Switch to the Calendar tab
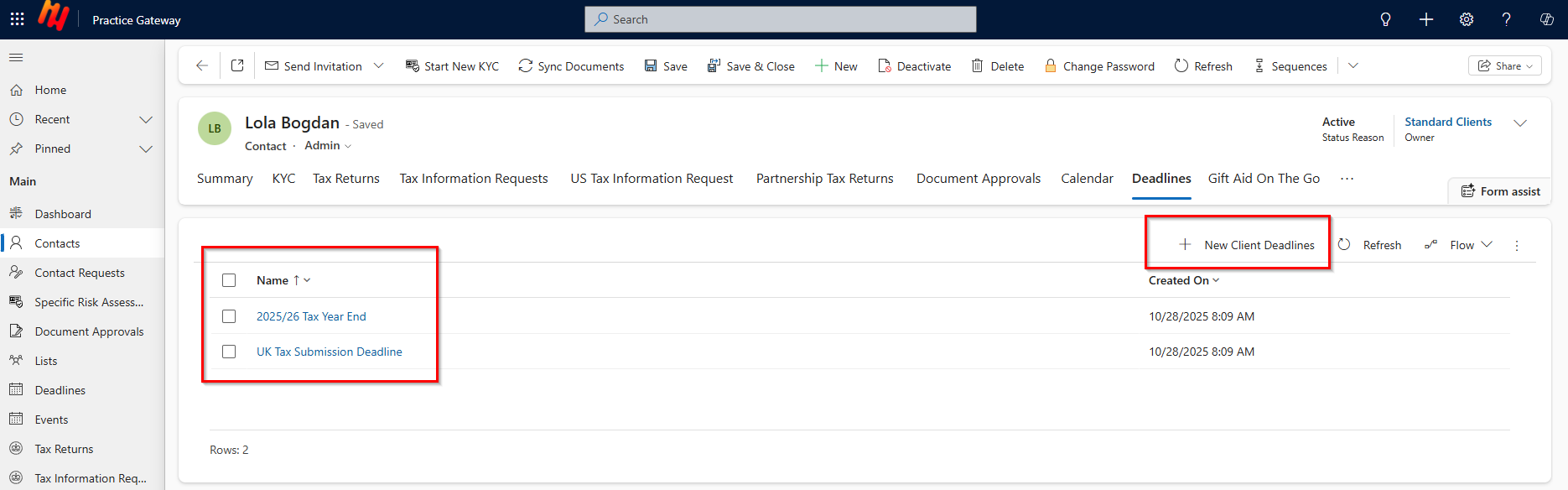The image size is (1568, 490). point(1087,179)
